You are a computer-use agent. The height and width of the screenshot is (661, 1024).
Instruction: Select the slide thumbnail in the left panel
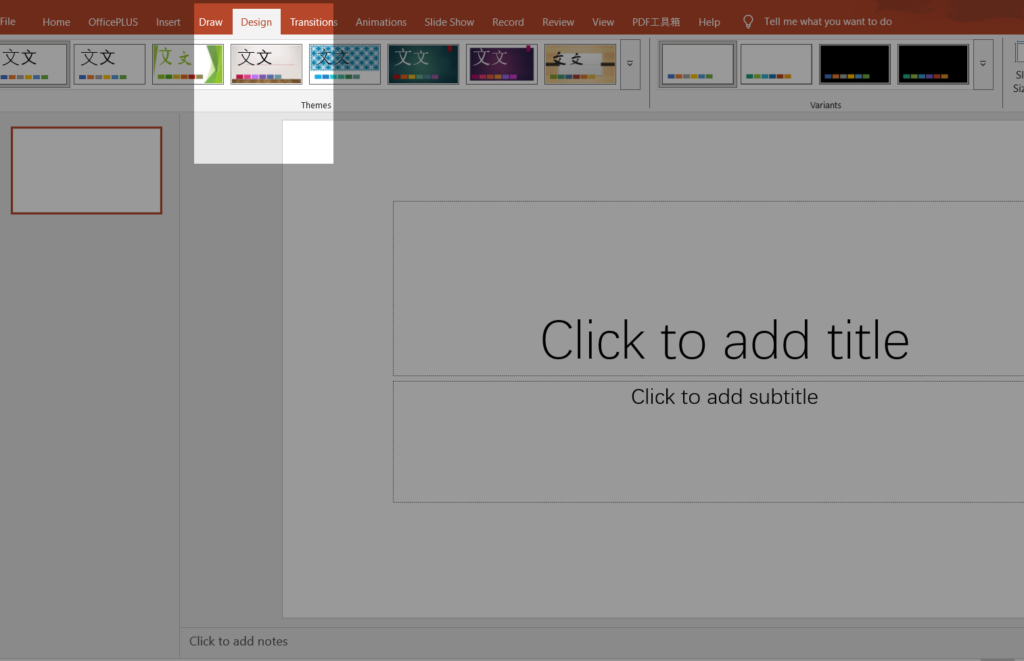pos(86,170)
